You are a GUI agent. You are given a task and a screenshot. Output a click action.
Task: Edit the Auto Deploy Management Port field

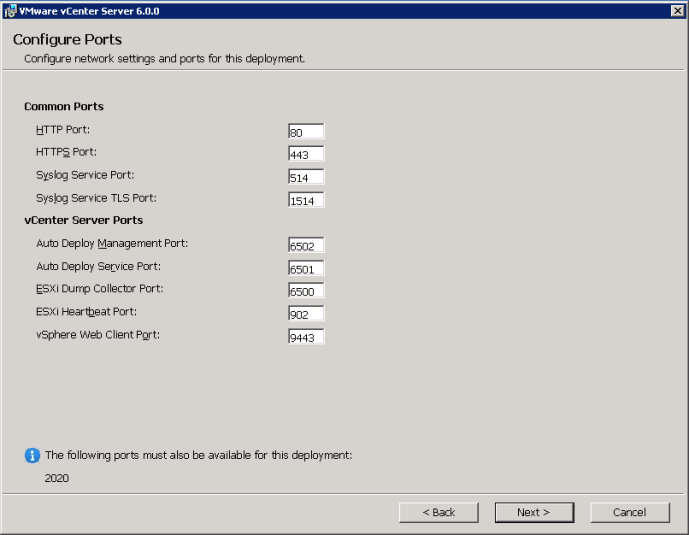[306, 245]
